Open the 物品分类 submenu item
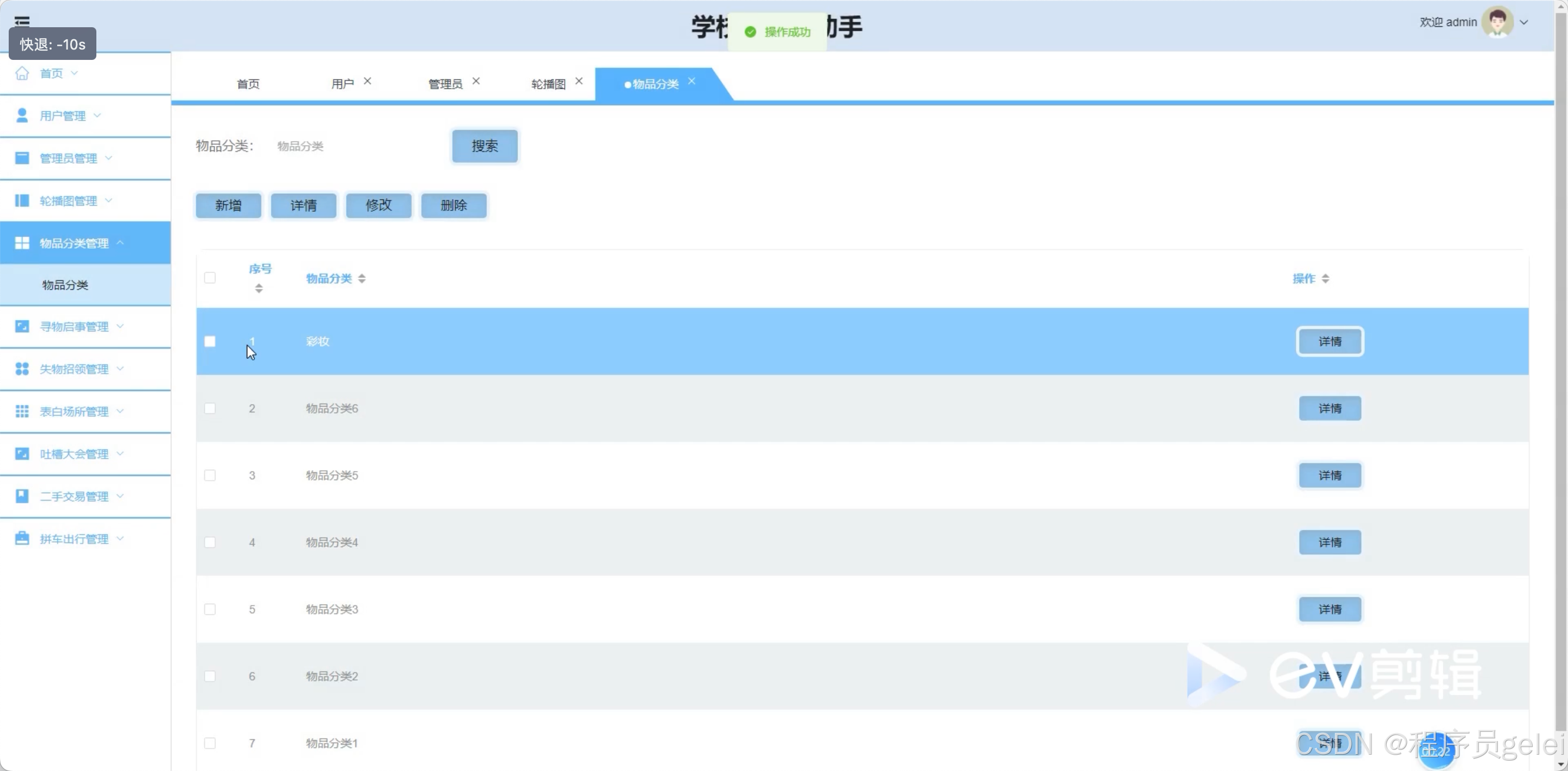1568x771 pixels. tap(65, 285)
